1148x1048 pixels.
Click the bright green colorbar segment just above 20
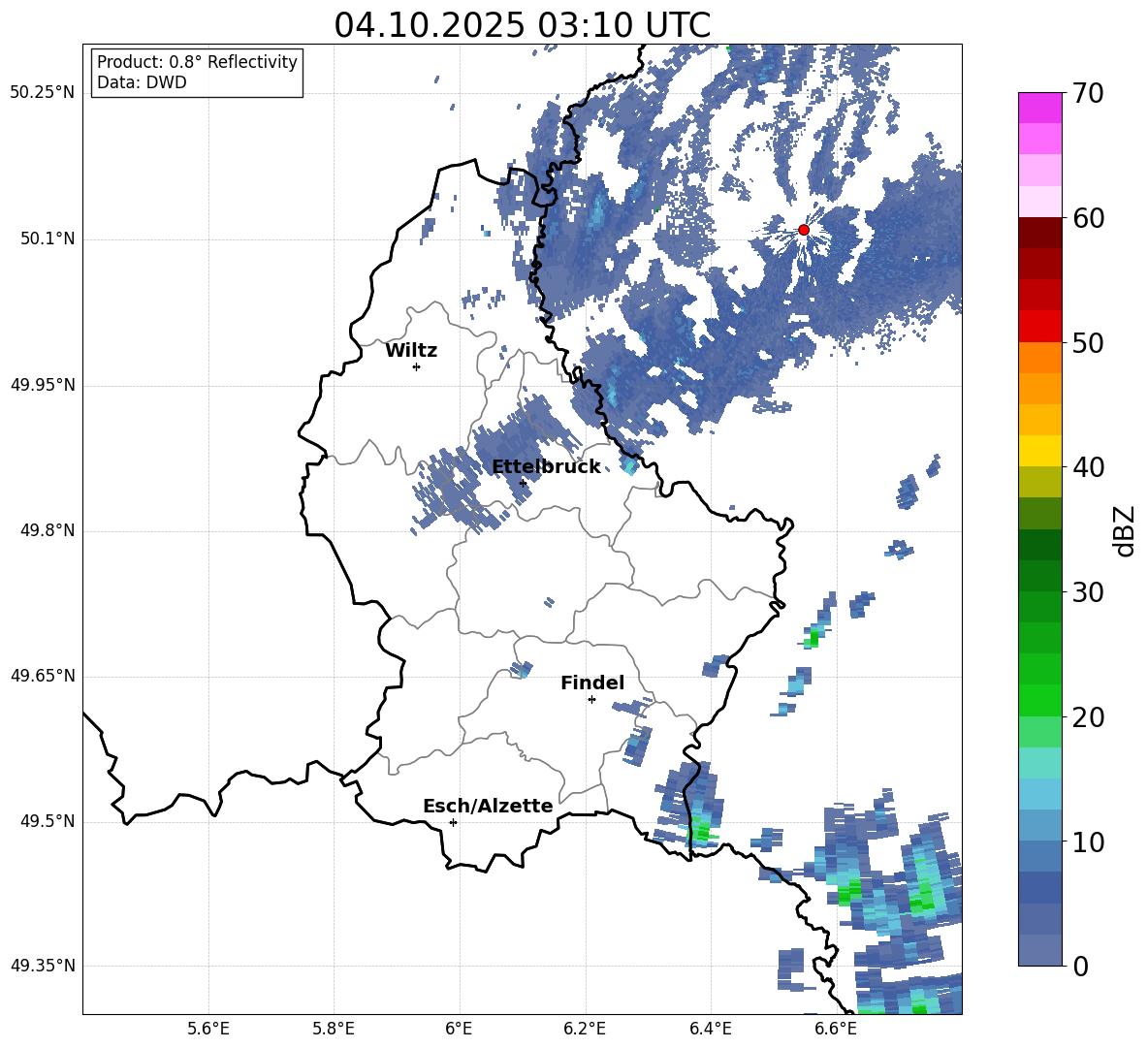pyautogui.click(x=1039, y=700)
